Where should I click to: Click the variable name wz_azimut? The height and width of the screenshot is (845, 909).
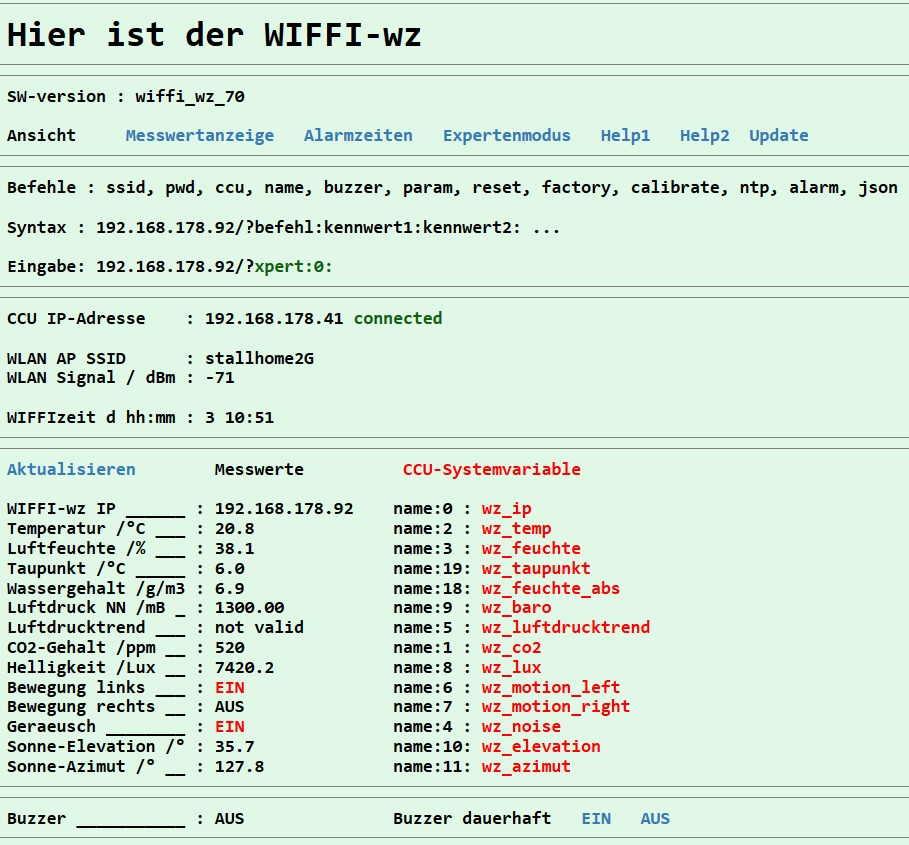(x=526, y=766)
